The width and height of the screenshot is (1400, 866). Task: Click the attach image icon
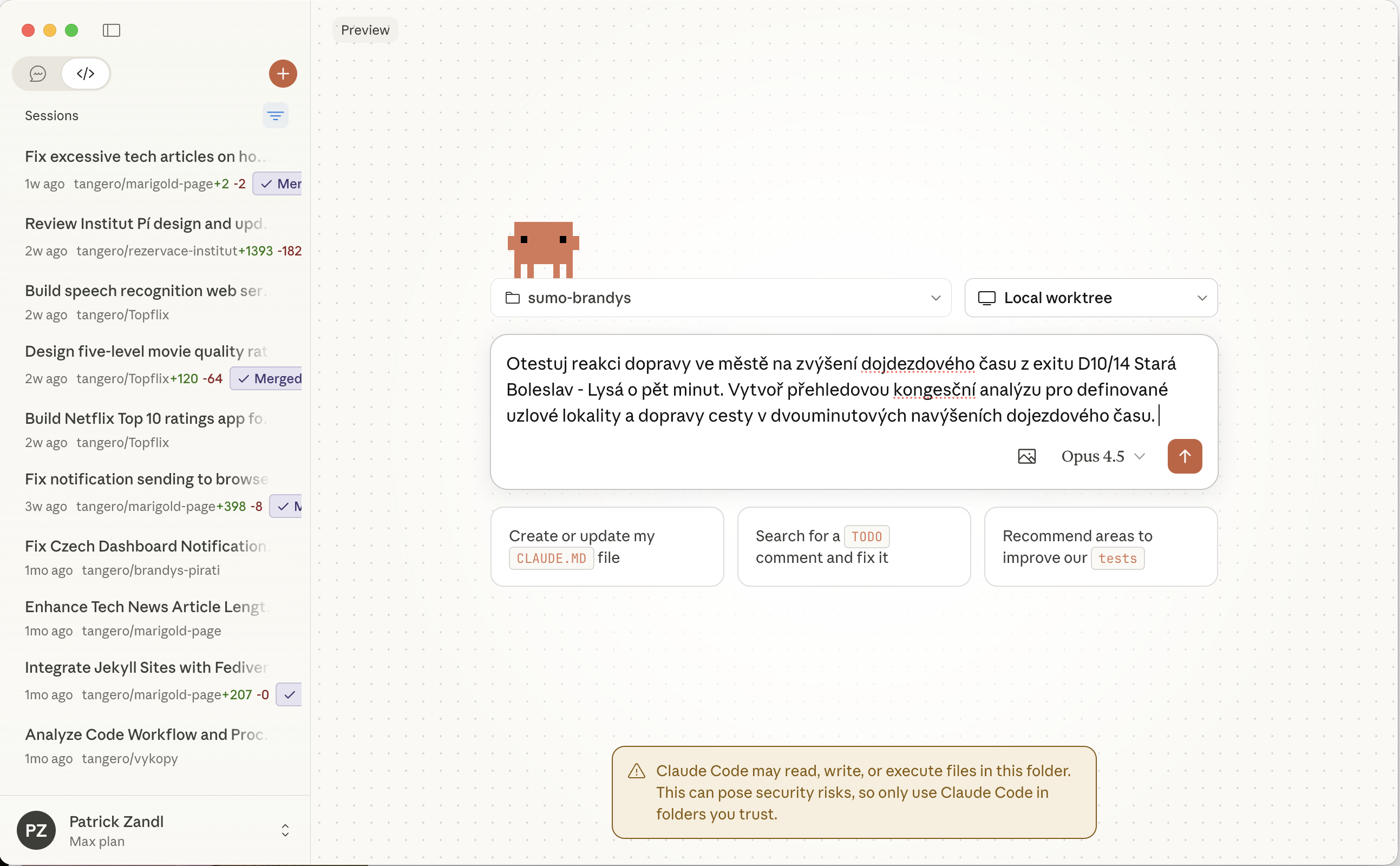1026,456
